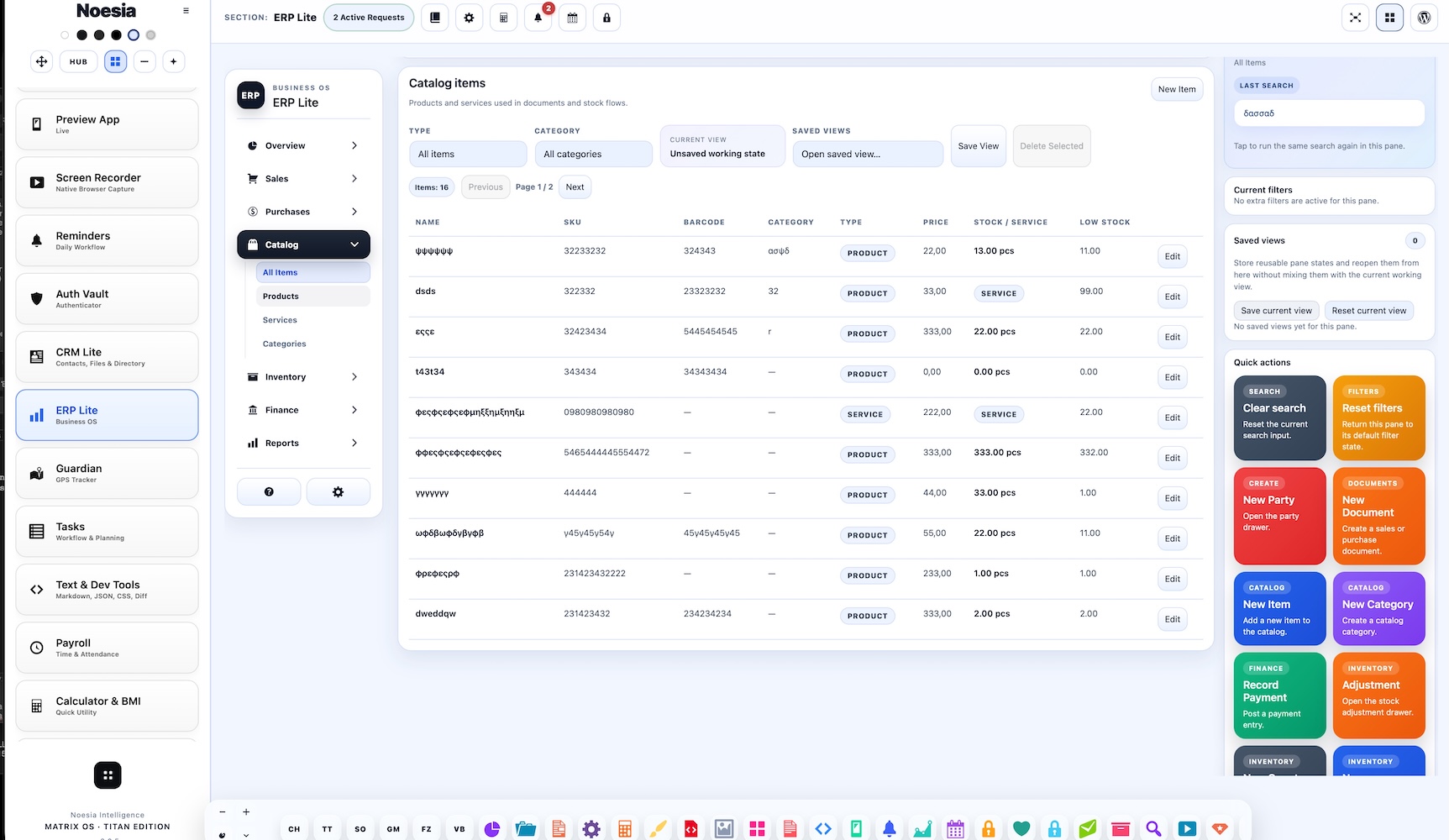Open CRM Lite from the app list
The height and width of the screenshot is (840, 1449).
107,357
